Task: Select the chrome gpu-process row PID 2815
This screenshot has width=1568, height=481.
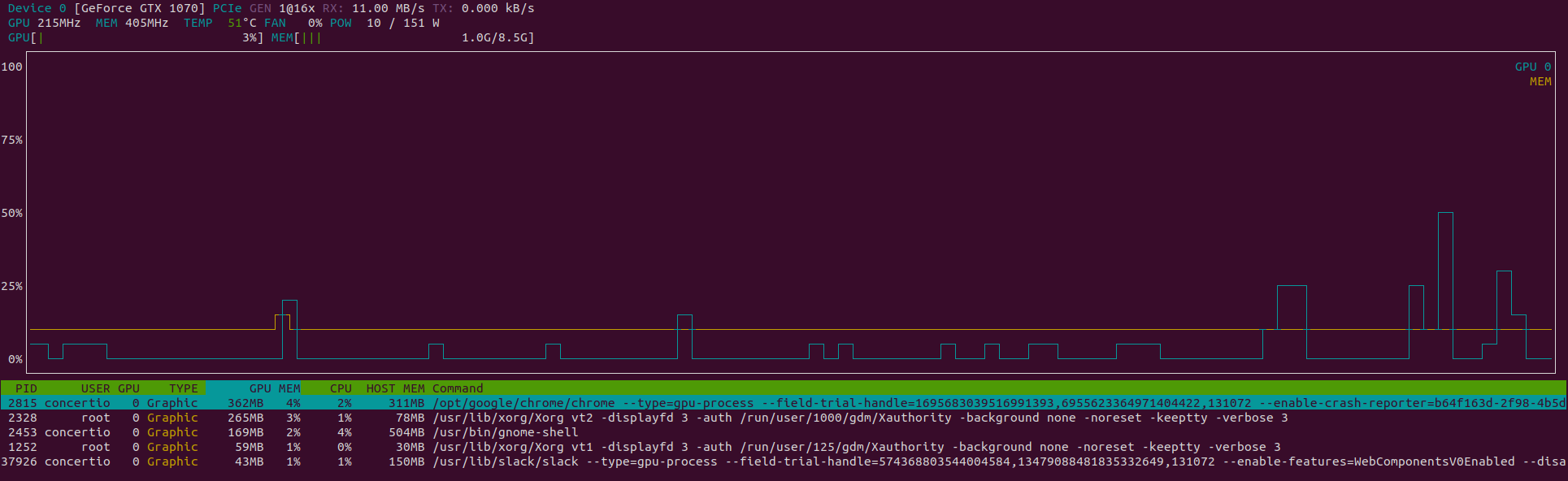Action: click(784, 403)
